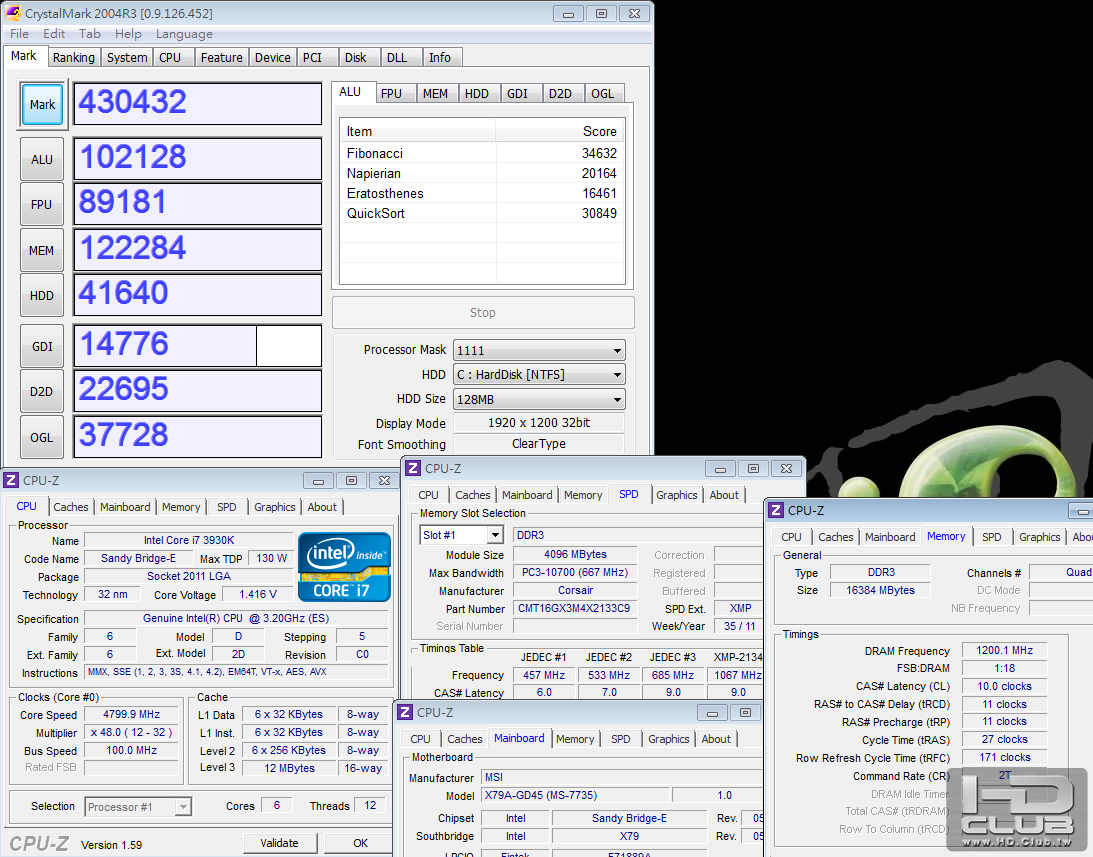Screen dimensions: 1093x857
Task: Open Caches tab in the CPU-Z CPU window
Action: pyautogui.click(x=71, y=507)
